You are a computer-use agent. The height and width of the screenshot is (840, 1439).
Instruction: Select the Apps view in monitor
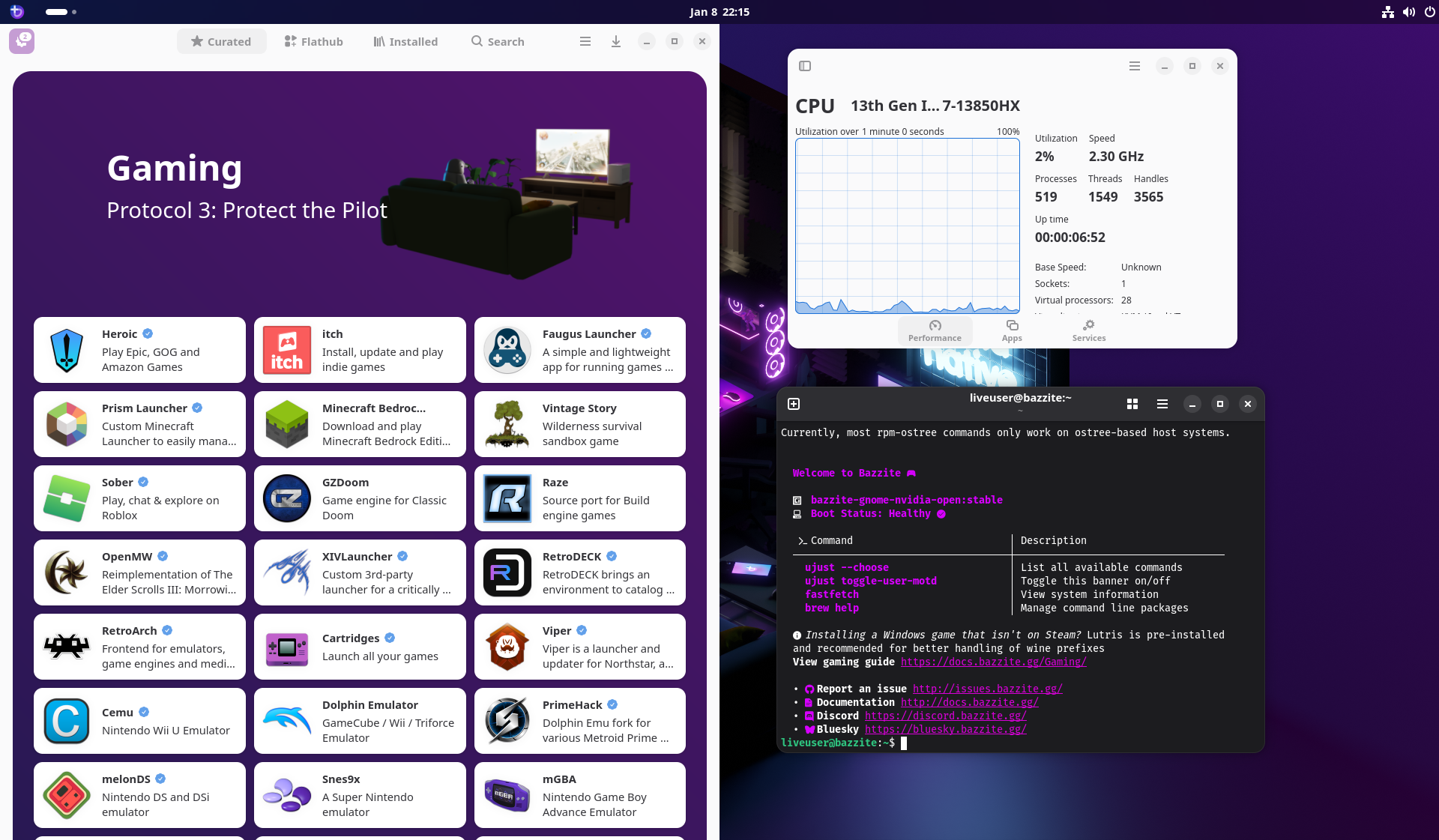click(1011, 330)
